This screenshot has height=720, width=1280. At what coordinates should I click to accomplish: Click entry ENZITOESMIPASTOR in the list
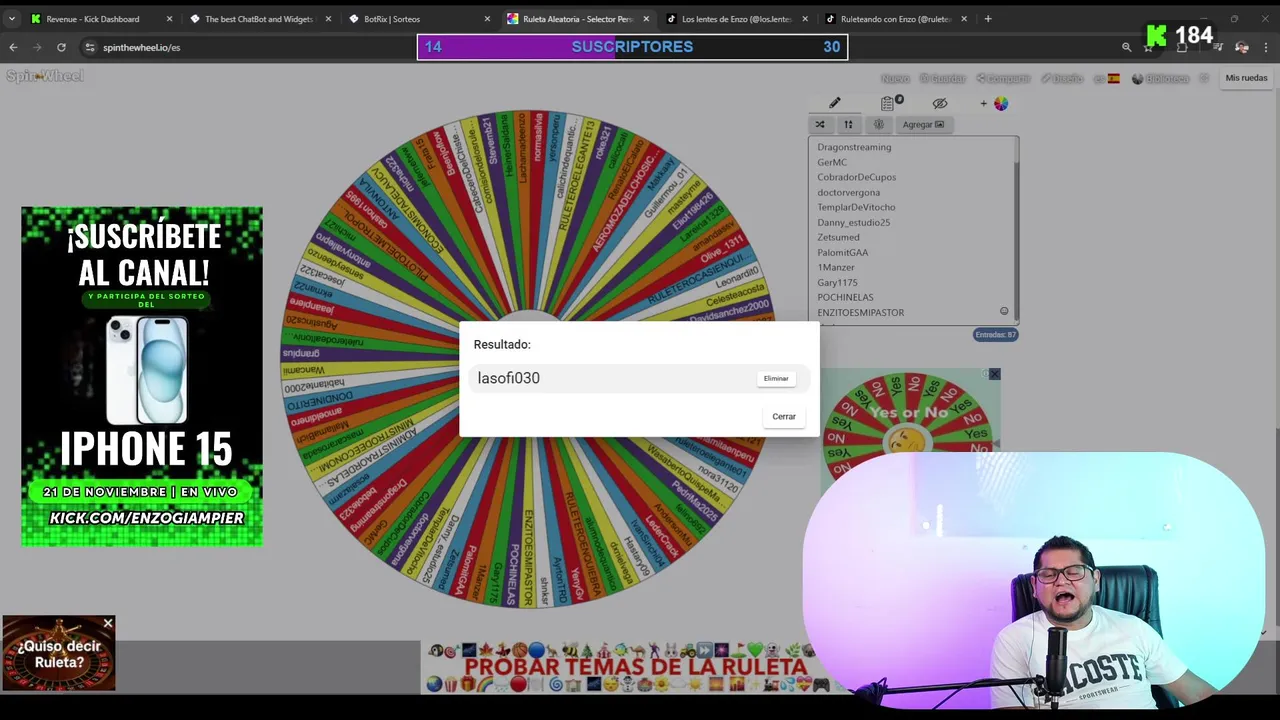point(861,312)
